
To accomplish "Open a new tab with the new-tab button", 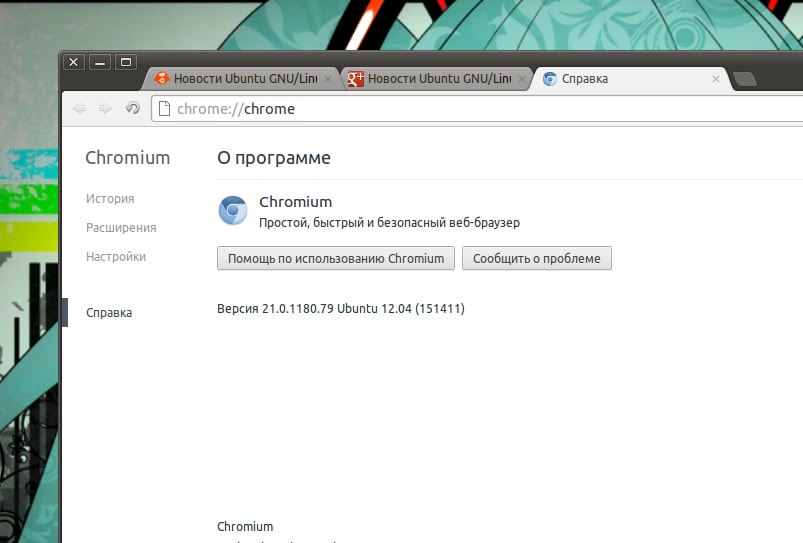I will 745,79.
